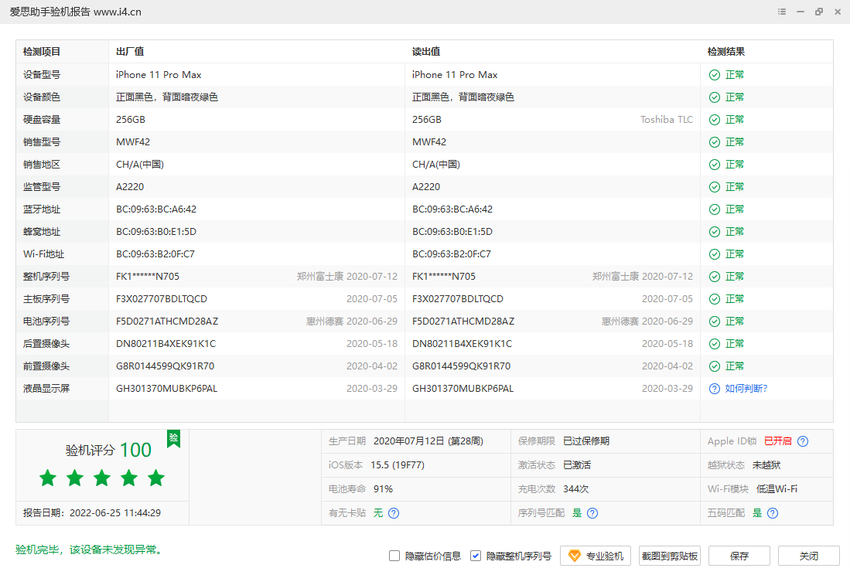Click the green check icon for 整机序列号
The width and height of the screenshot is (850, 575).
[x=714, y=276]
